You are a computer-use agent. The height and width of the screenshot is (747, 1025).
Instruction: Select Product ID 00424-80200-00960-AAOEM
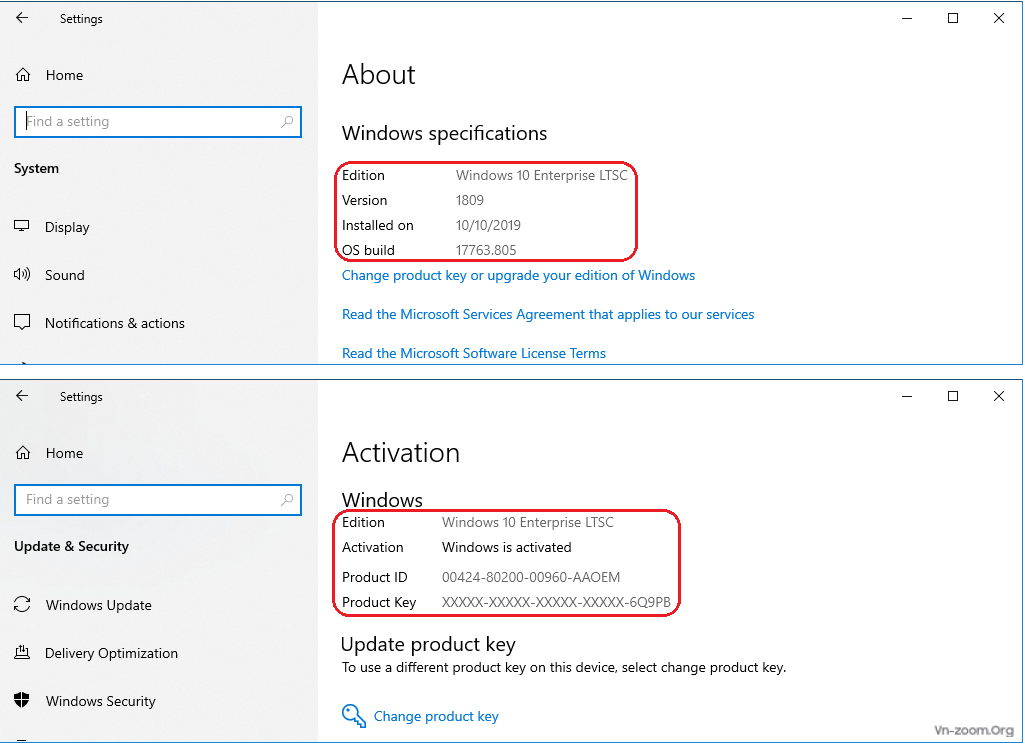tap(531, 577)
